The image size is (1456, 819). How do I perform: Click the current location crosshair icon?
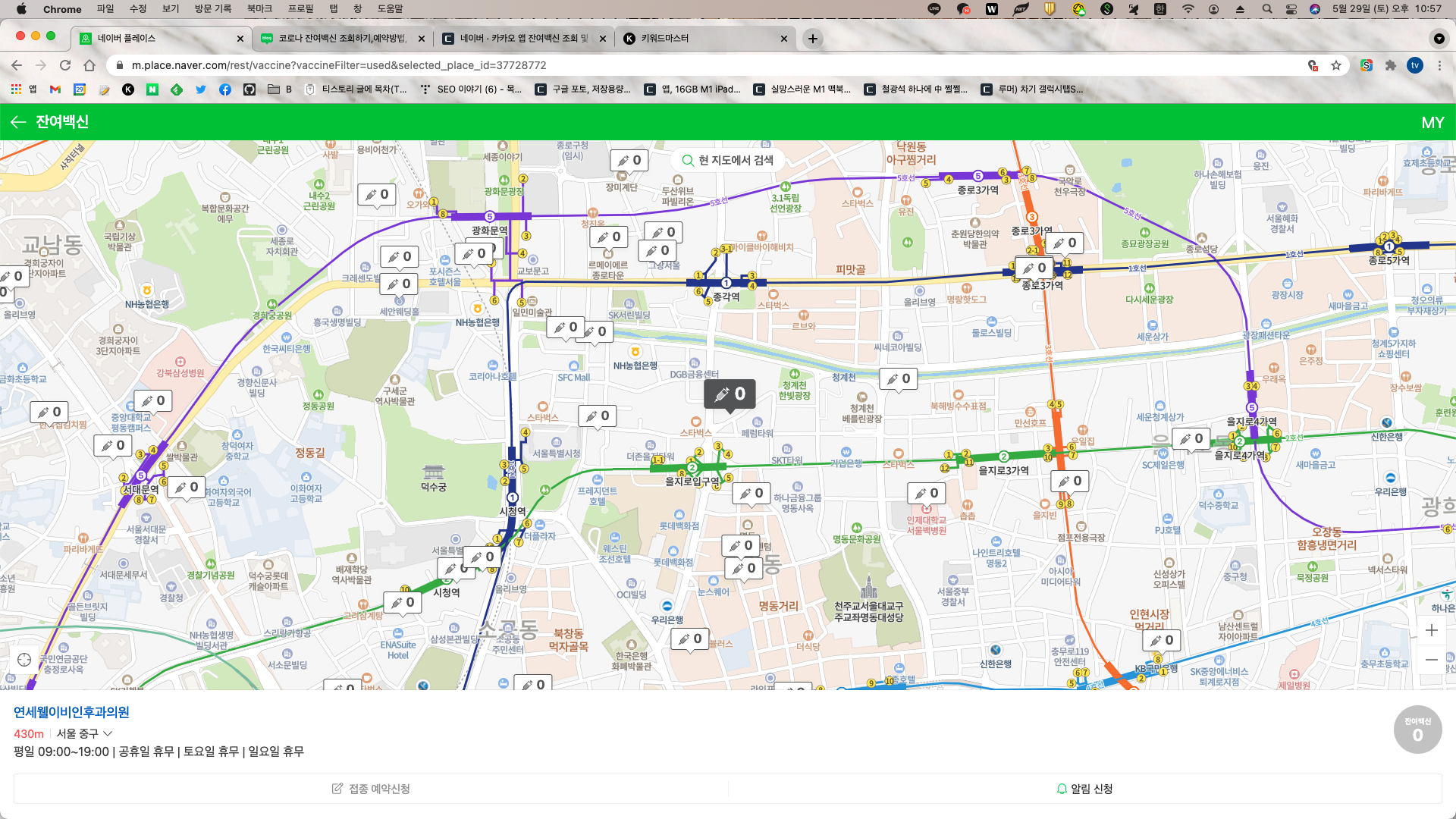coord(24,660)
